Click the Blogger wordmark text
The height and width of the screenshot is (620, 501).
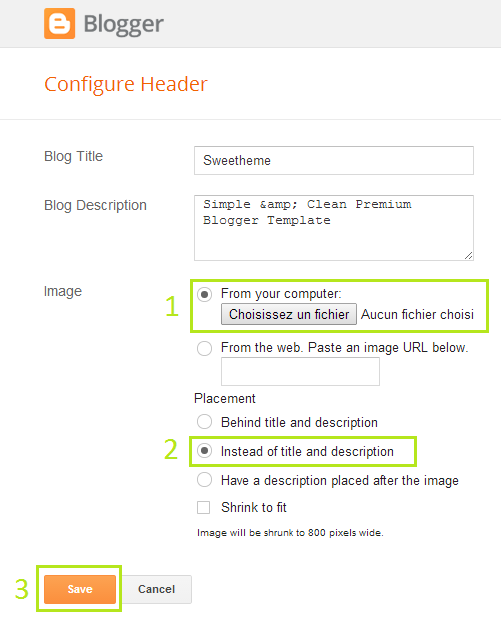click(123, 25)
